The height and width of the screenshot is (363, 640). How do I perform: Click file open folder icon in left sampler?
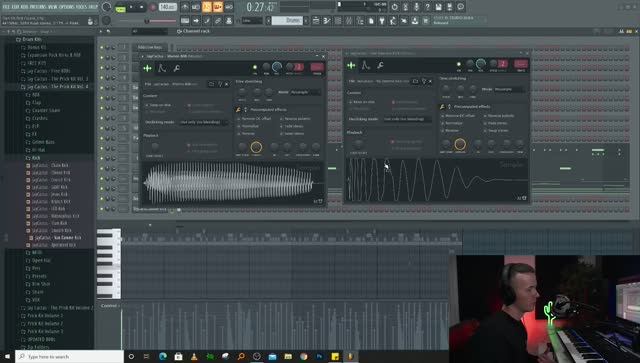tap(211, 84)
